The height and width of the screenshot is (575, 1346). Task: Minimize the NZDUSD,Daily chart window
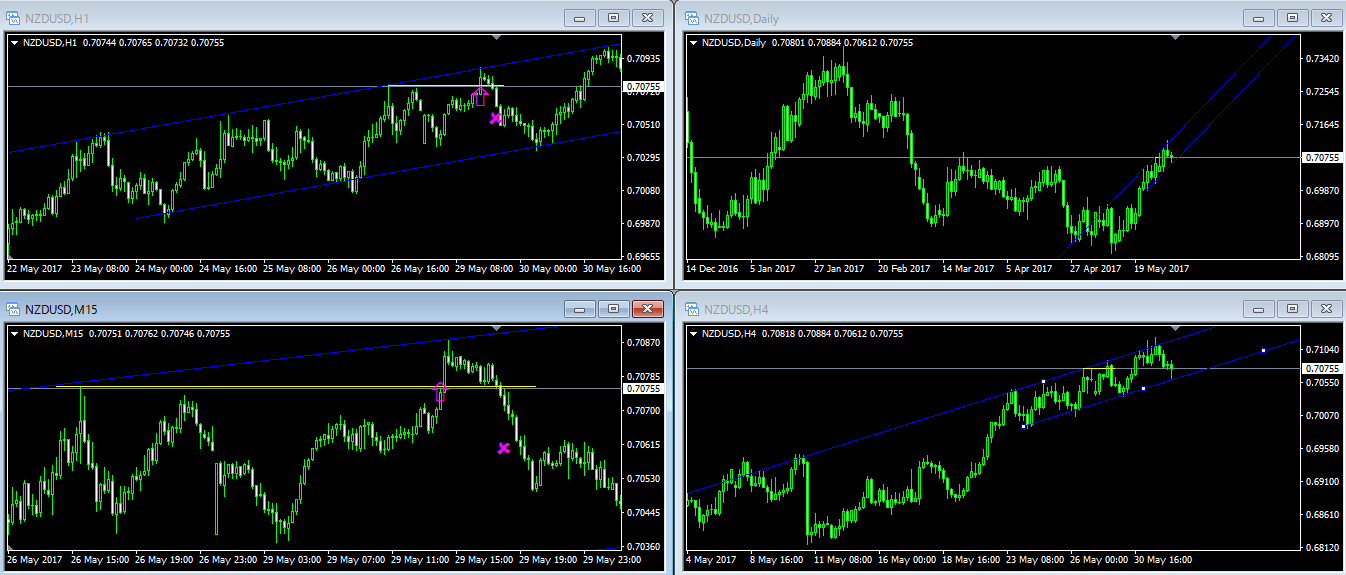coord(1257,17)
